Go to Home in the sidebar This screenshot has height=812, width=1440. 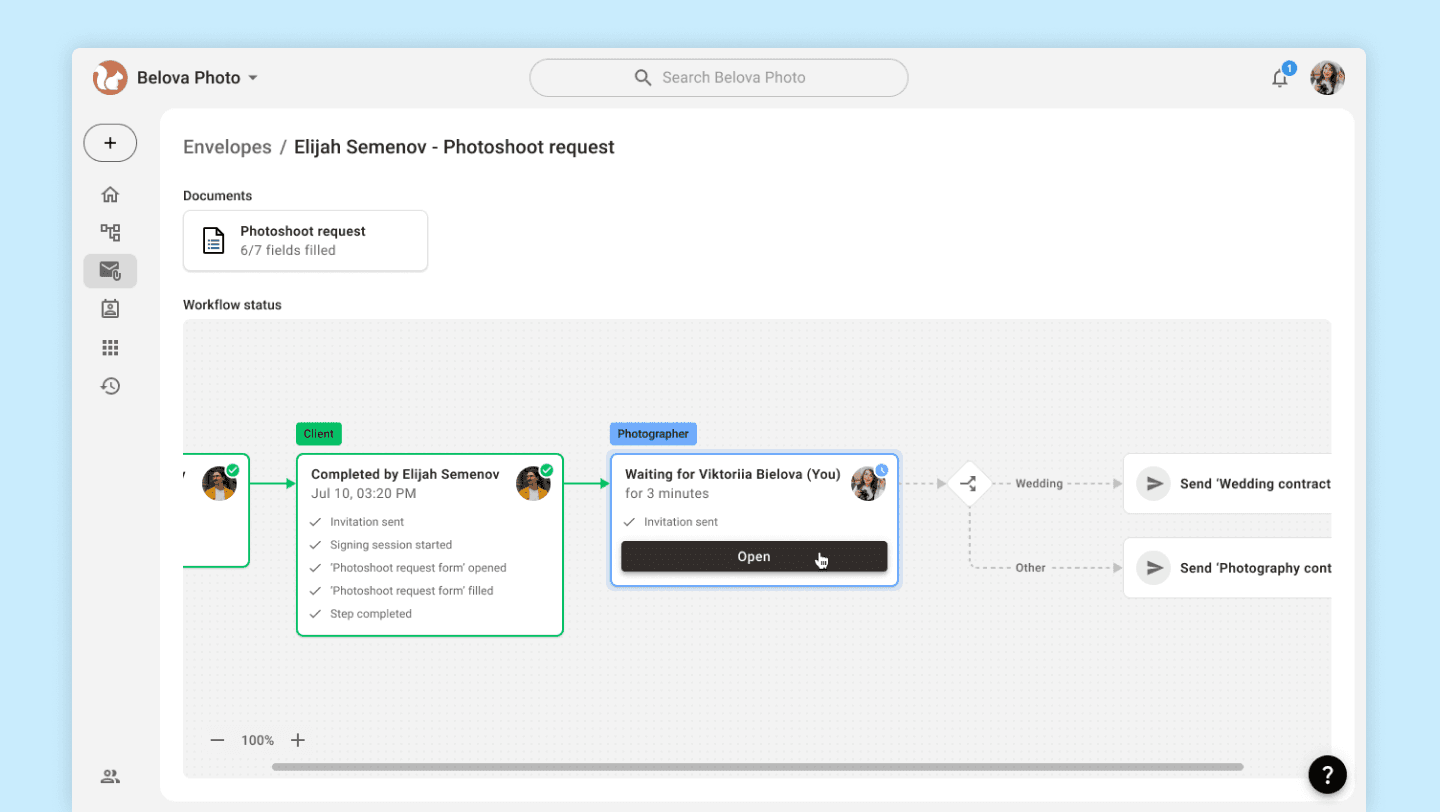coord(110,194)
